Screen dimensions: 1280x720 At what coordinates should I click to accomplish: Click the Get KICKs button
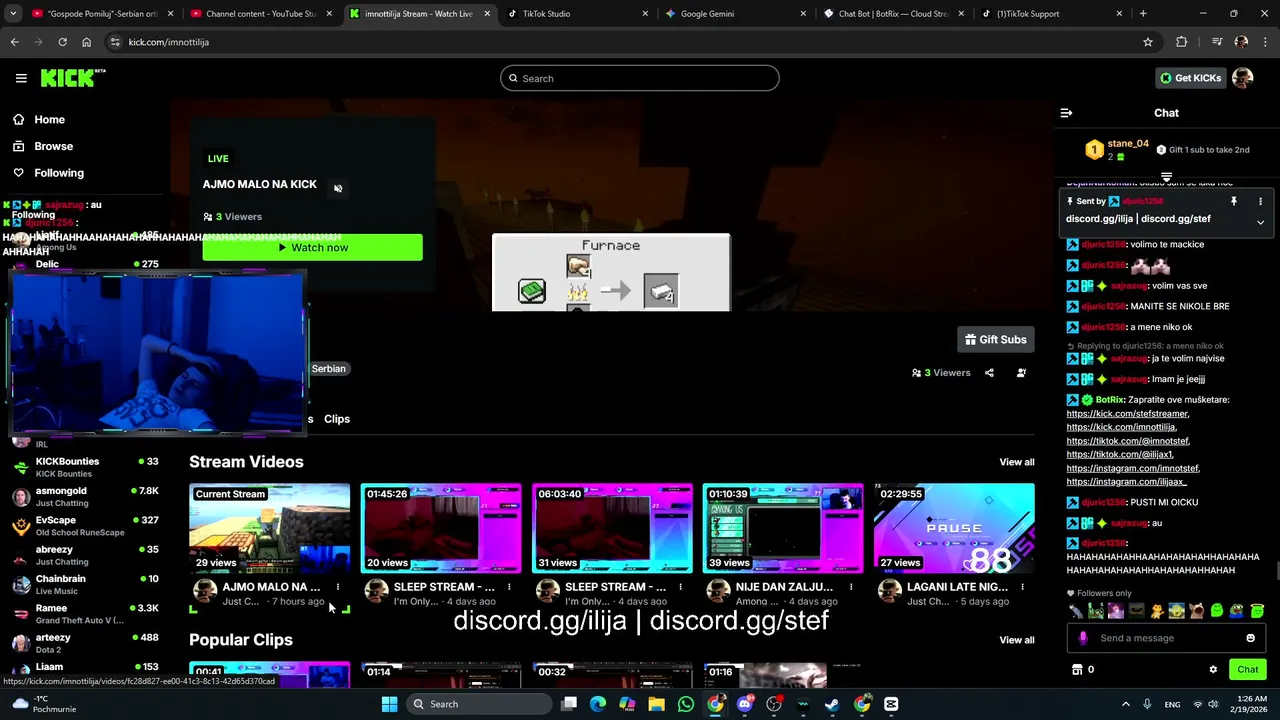coord(1190,78)
